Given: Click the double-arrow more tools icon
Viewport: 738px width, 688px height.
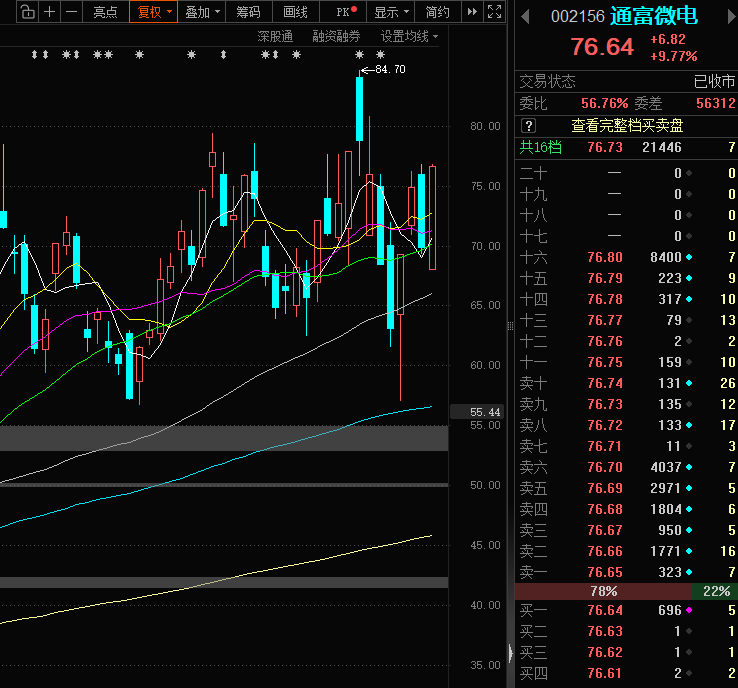Looking at the screenshot, I should pos(472,11).
